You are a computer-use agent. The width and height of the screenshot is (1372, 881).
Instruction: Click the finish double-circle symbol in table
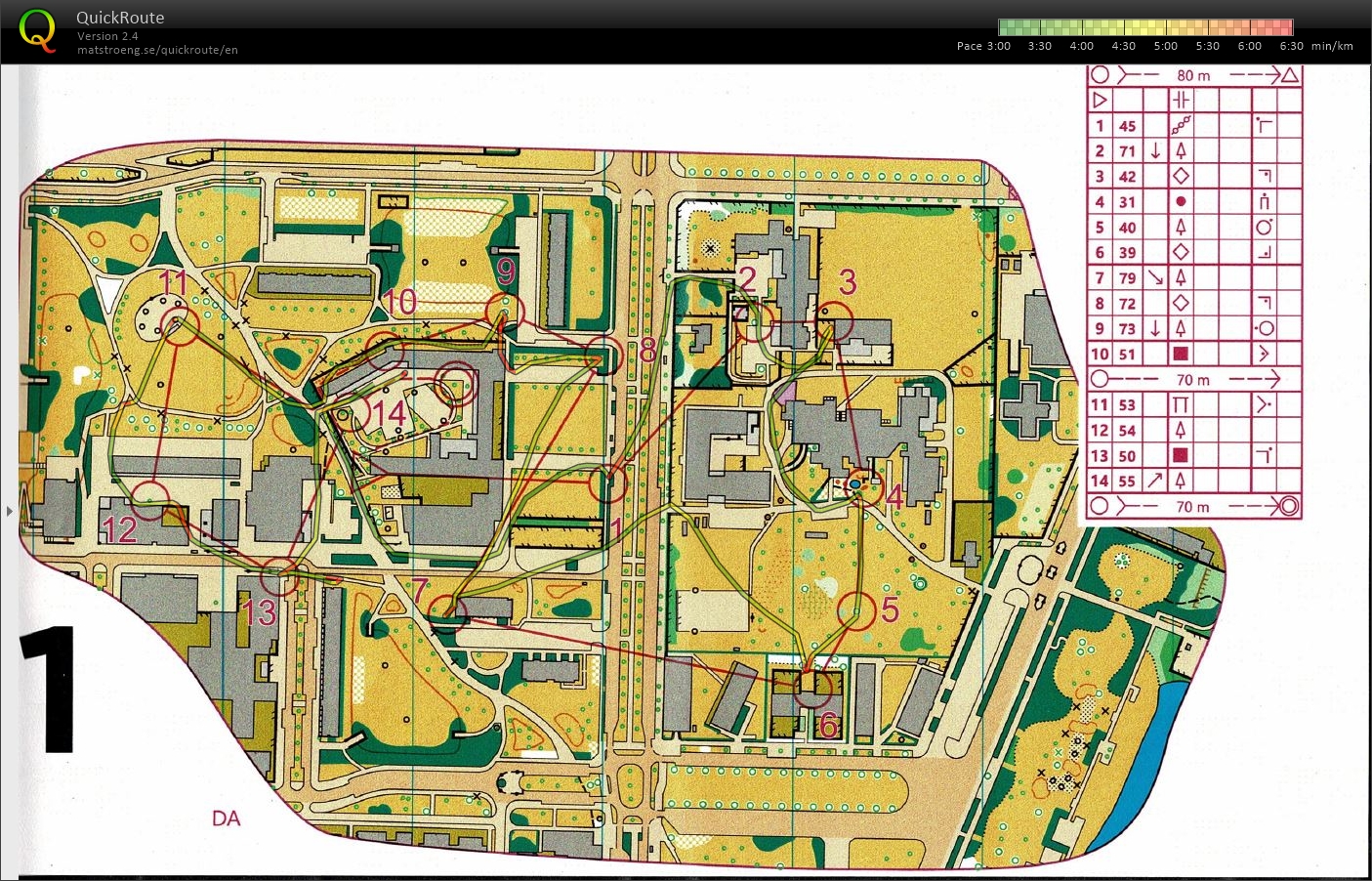click(x=1289, y=506)
